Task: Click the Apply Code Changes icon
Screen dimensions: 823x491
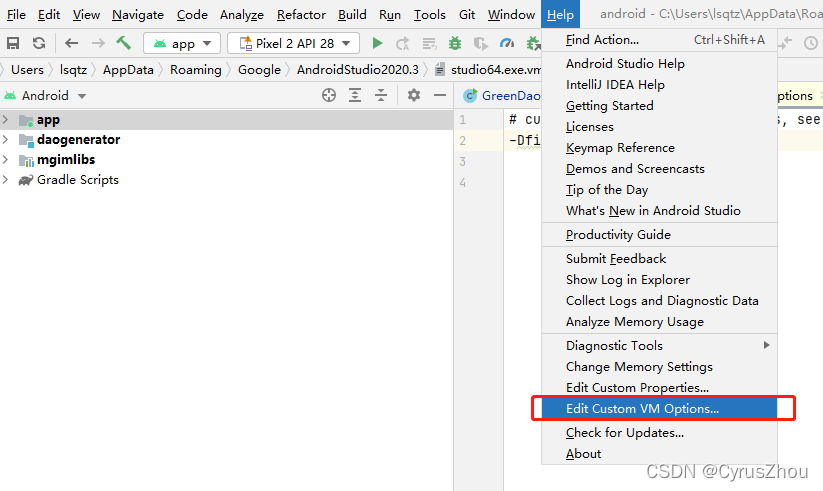Action: pyautogui.click(x=429, y=44)
